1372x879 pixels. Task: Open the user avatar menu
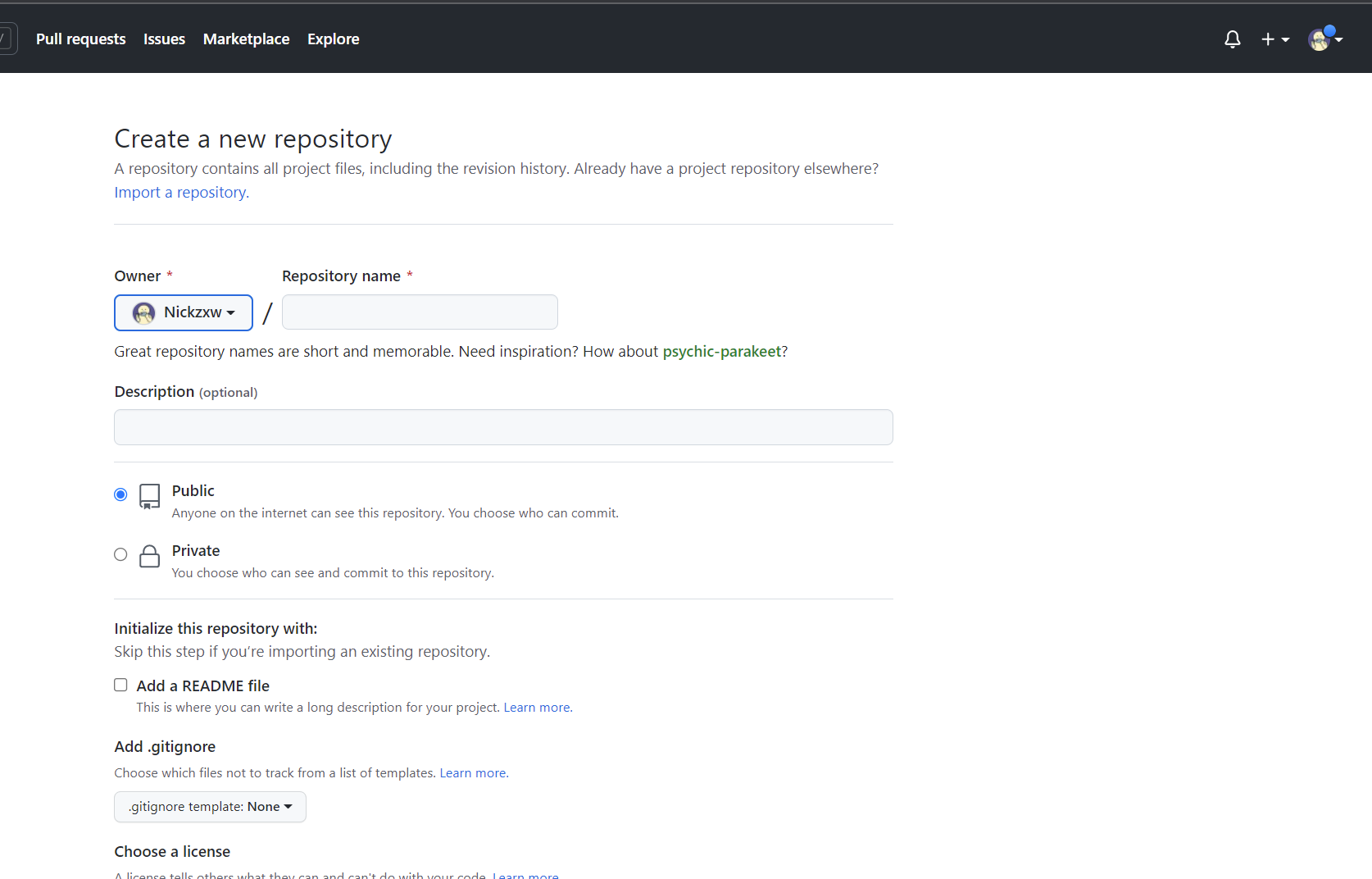1325,39
